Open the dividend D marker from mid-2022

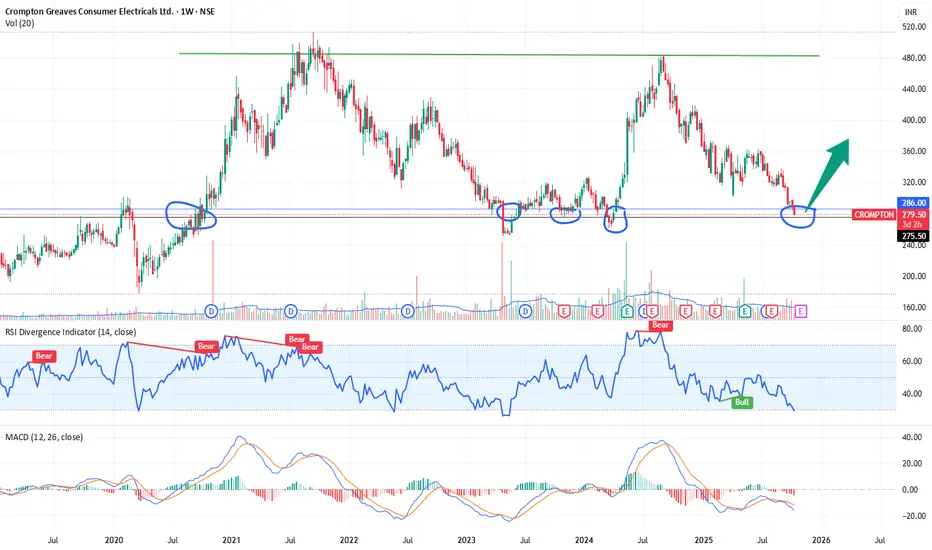coord(408,311)
